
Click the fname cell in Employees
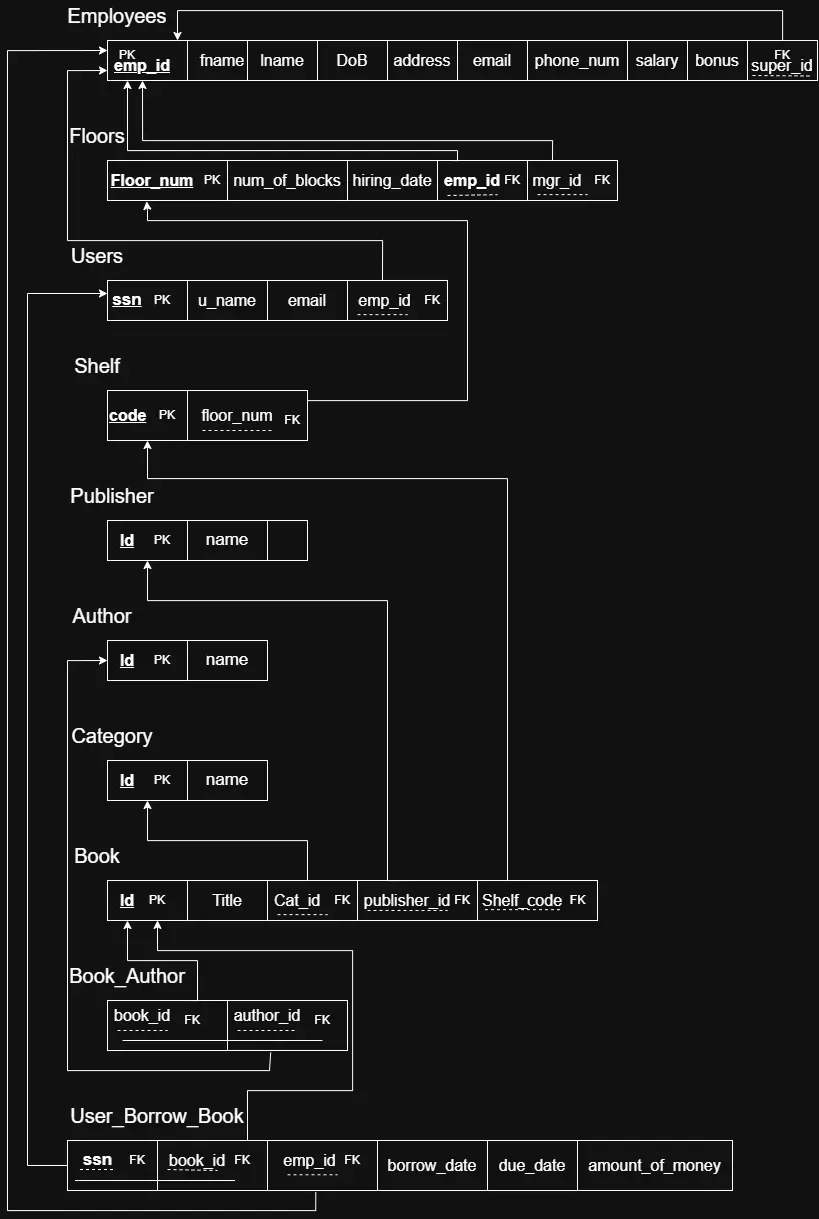pyautogui.click(x=221, y=61)
